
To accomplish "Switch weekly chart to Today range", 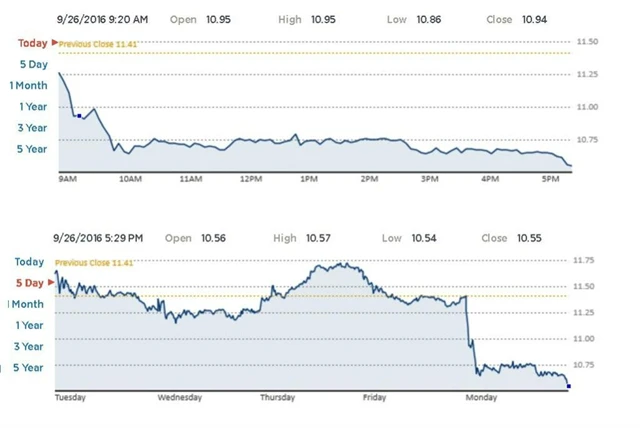I will click(29, 261).
